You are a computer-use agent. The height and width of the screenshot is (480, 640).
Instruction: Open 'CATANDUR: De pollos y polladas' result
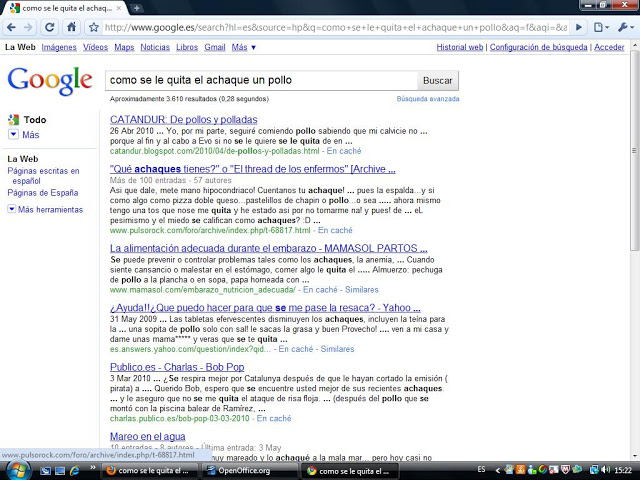click(x=183, y=120)
